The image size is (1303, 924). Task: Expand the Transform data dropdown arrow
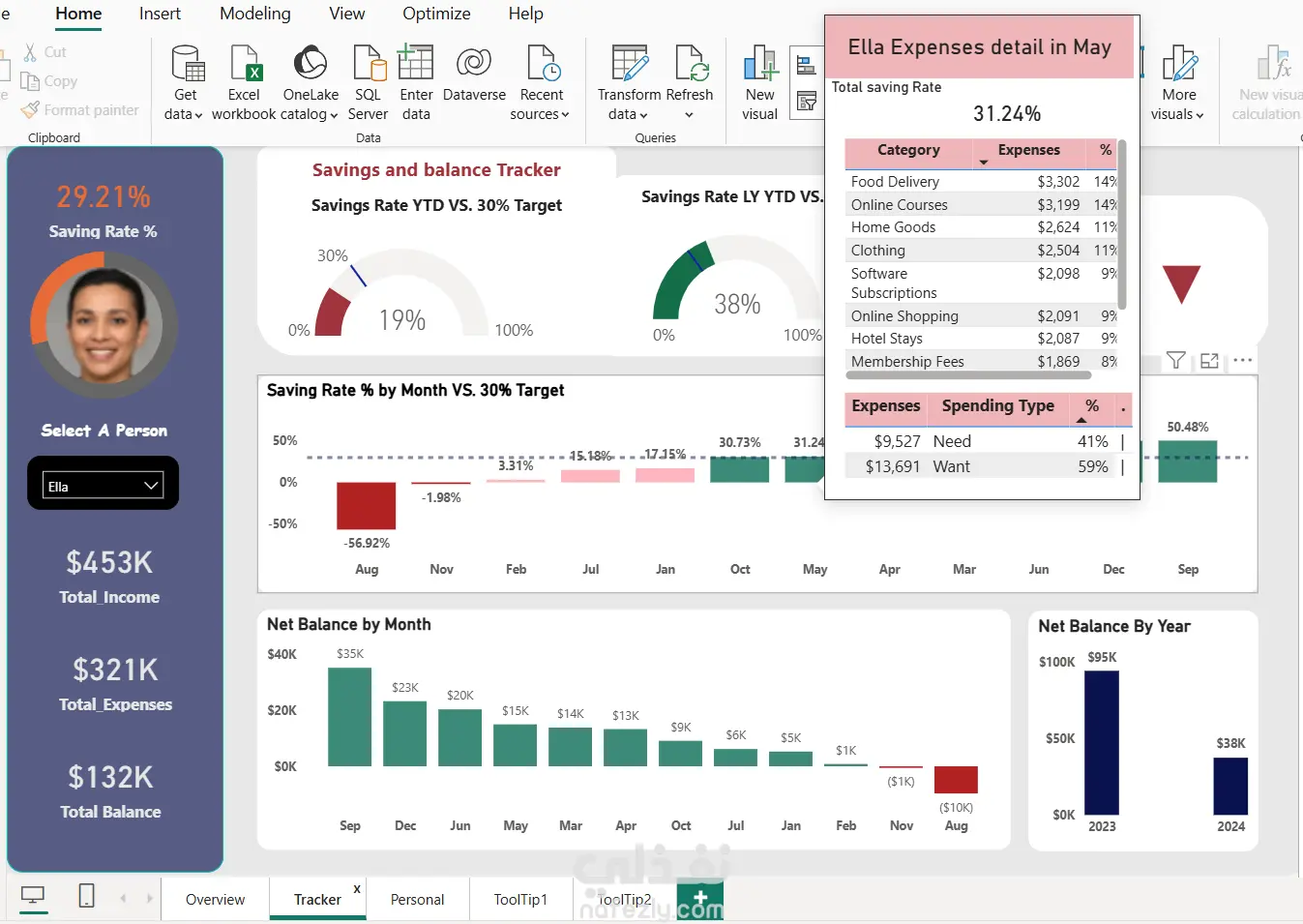[x=643, y=115]
